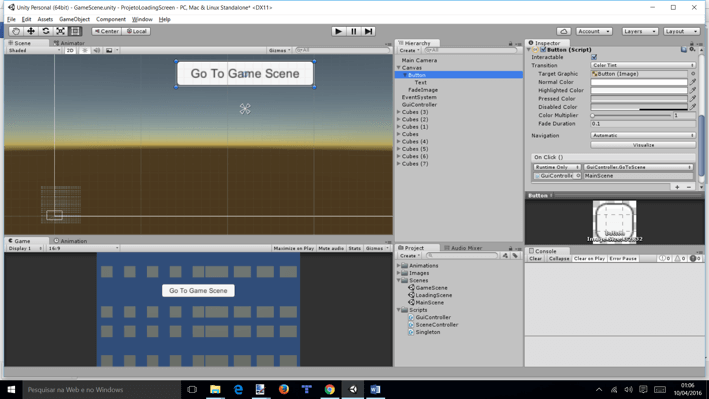Switch to the Audio Mixer tab
Viewport: 709px width, 399px height.
(x=463, y=248)
